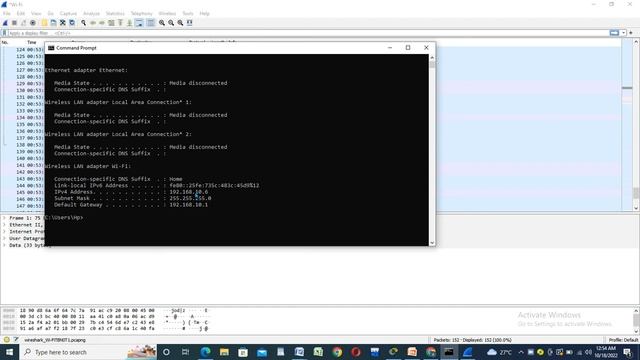The width and height of the screenshot is (640, 360).
Task: Close this capture file via the toolbar
Action: [63, 23]
